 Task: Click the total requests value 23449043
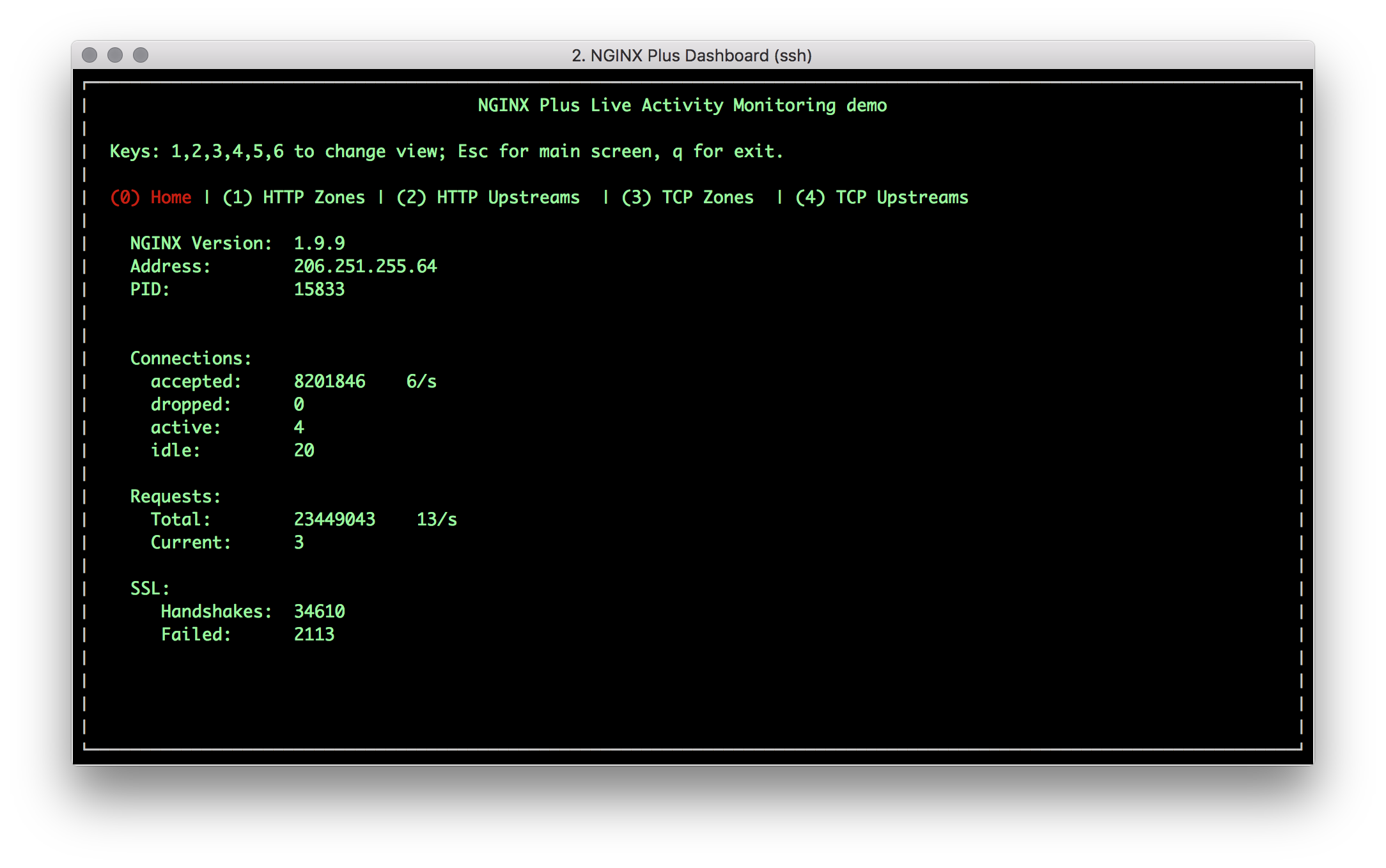334,520
